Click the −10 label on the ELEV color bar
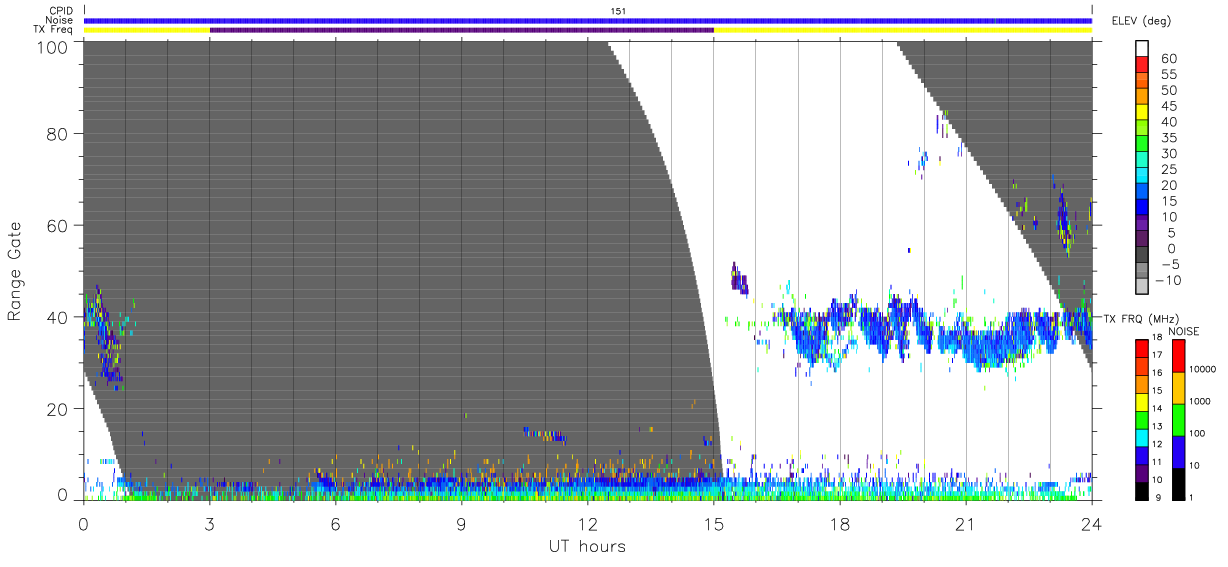This screenshot has width=1228, height=567. (x=1169, y=280)
